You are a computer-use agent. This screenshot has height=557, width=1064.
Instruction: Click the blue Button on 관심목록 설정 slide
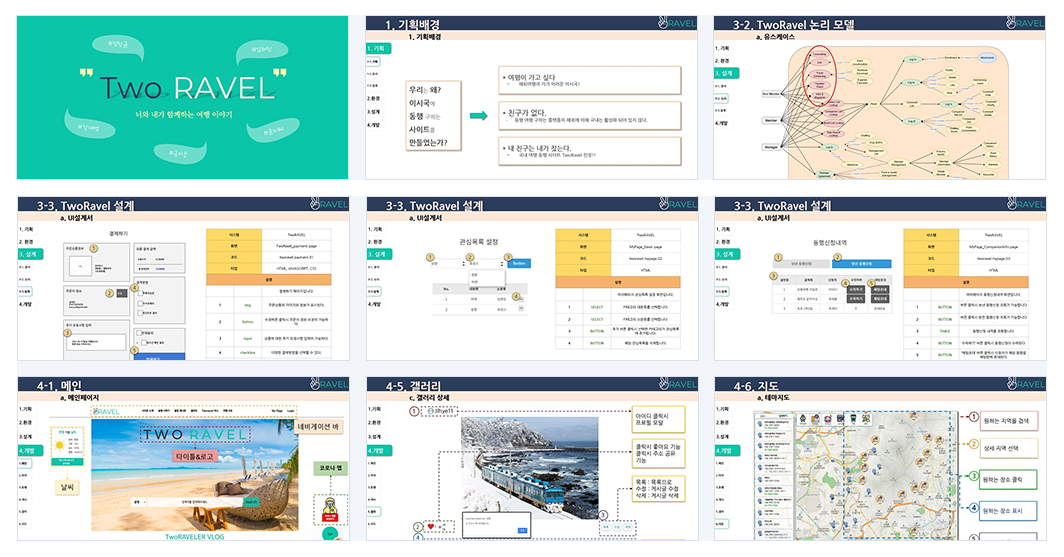point(519,263)
